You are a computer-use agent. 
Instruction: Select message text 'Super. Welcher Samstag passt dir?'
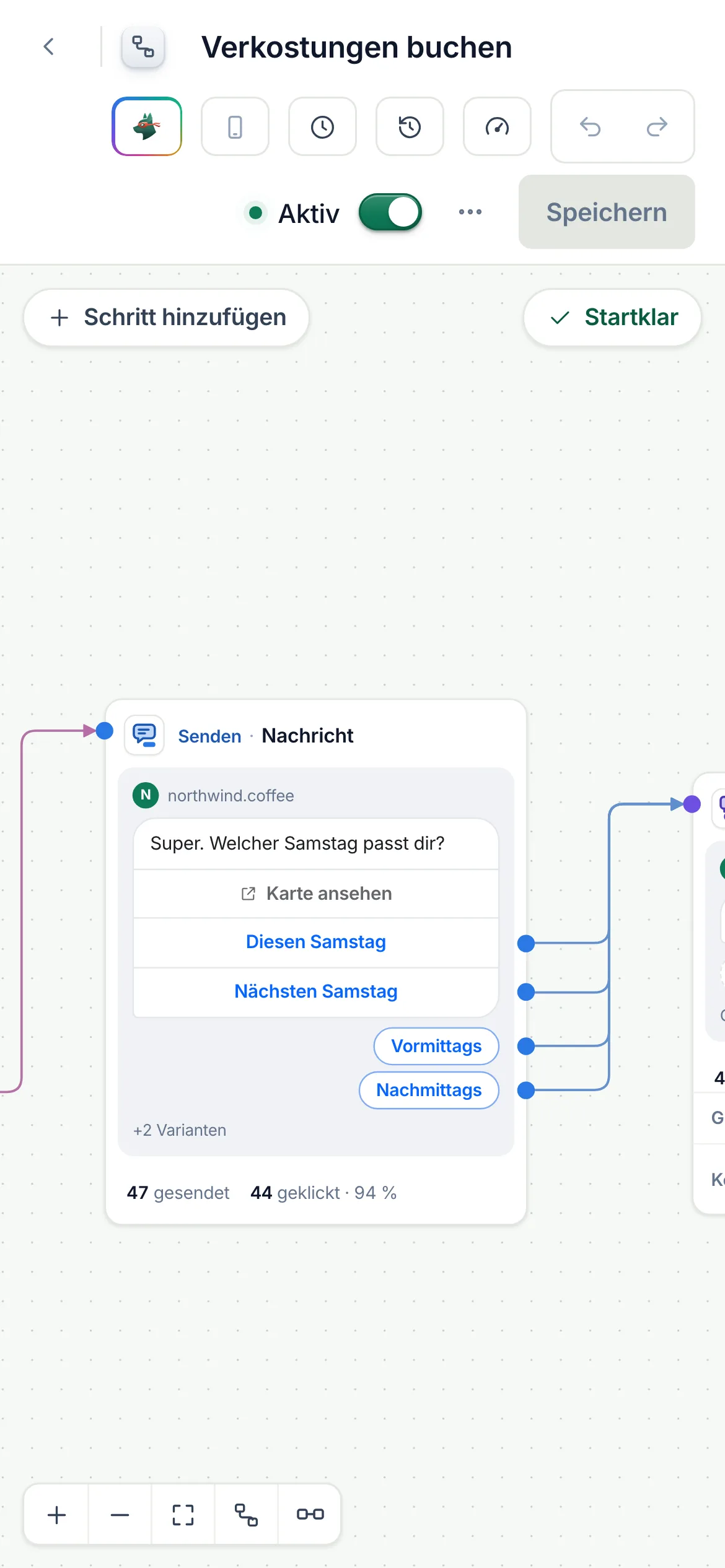click(297, 843)
